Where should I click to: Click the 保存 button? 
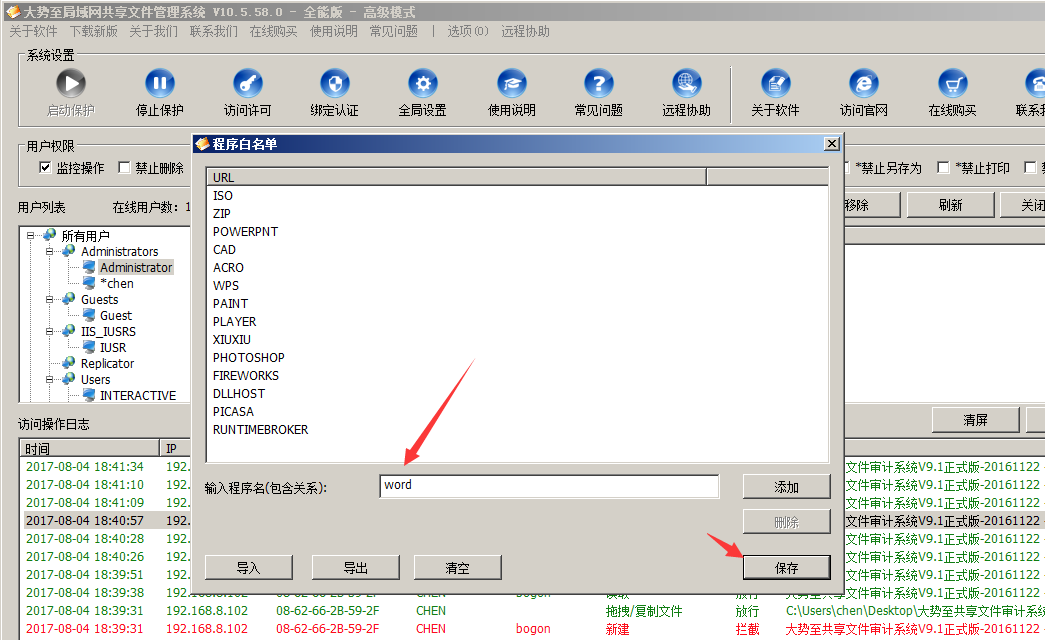[x=786, y=567]
